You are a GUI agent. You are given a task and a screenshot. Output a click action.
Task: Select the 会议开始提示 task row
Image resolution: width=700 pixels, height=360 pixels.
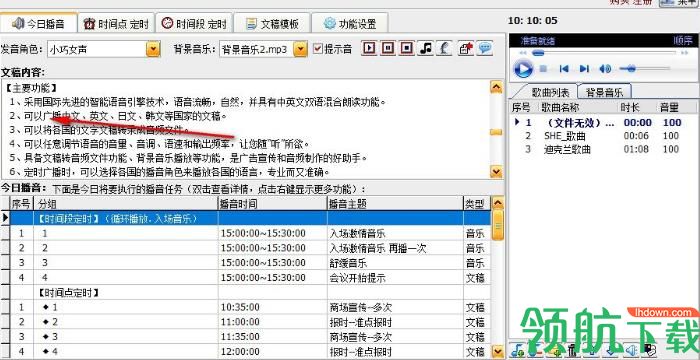[x=250, y=278]
